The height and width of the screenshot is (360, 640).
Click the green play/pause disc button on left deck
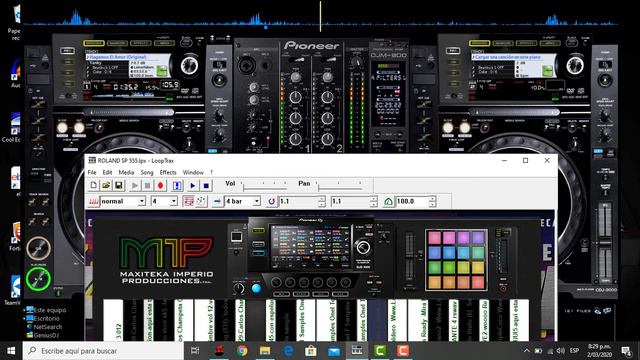coord(38,279)
